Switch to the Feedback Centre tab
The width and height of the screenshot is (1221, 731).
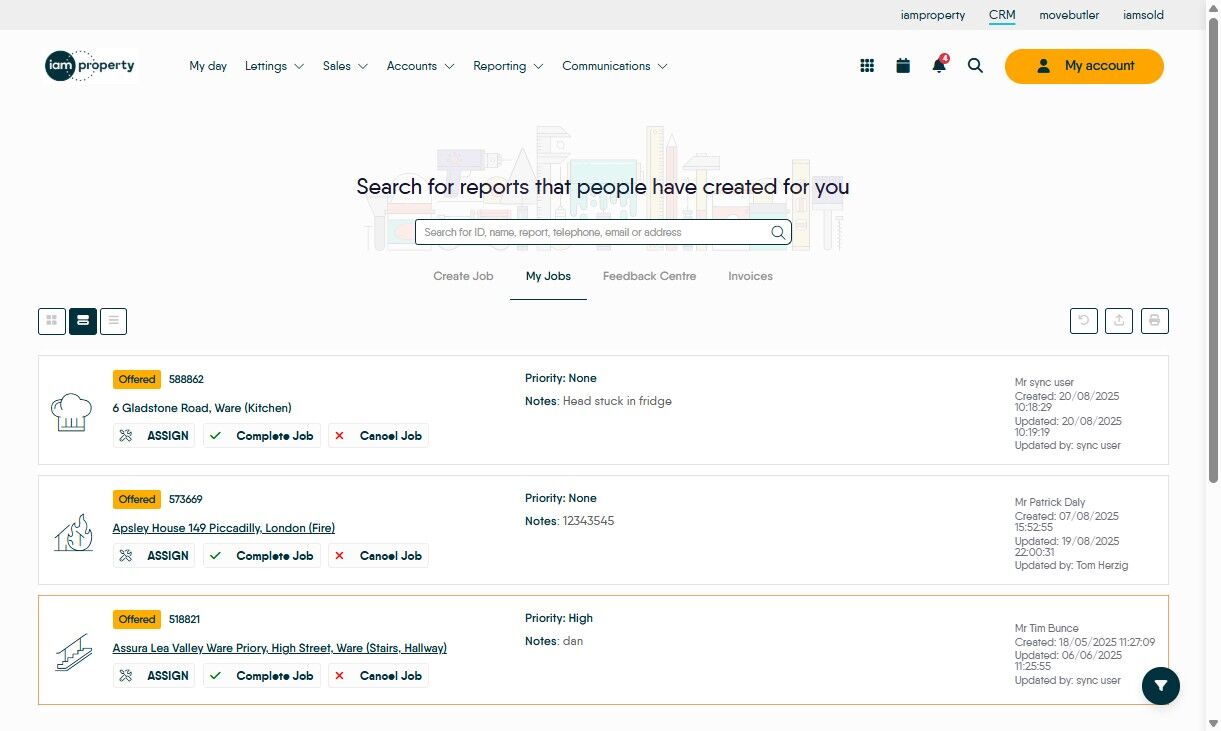(x=649, y=276)
